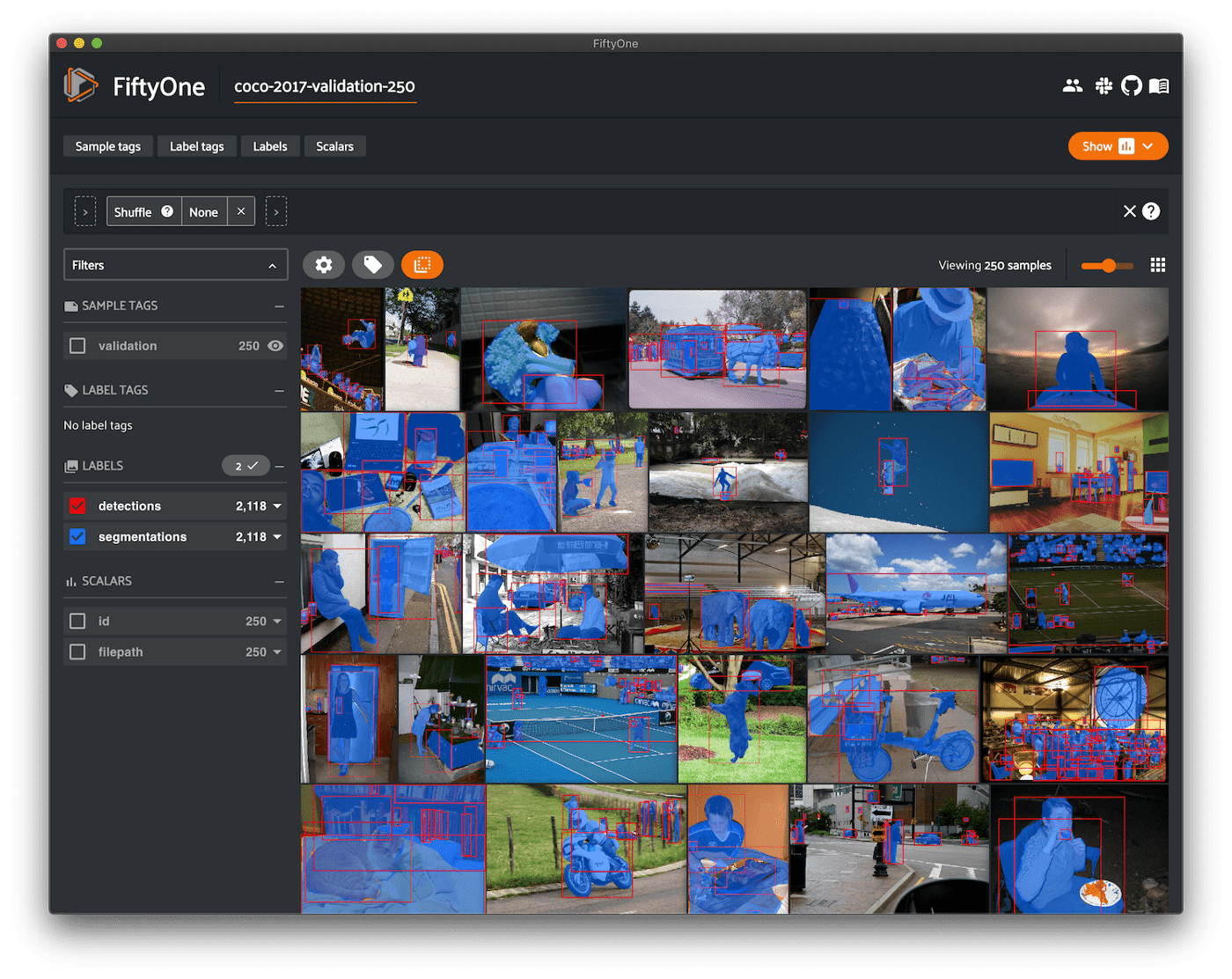Viewport: 1232px width, 979px height.
Task: Expand the id field dropdown arrow
Action: pos(277,622)
